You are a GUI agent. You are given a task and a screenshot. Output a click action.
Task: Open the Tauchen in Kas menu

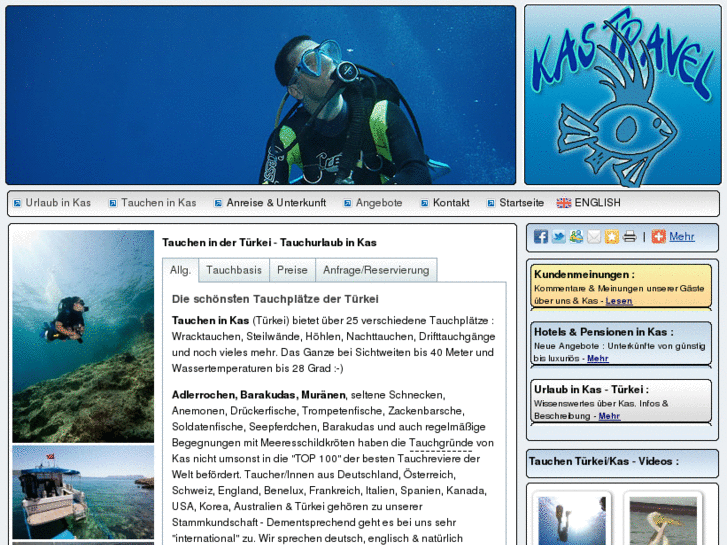[159, 203]
